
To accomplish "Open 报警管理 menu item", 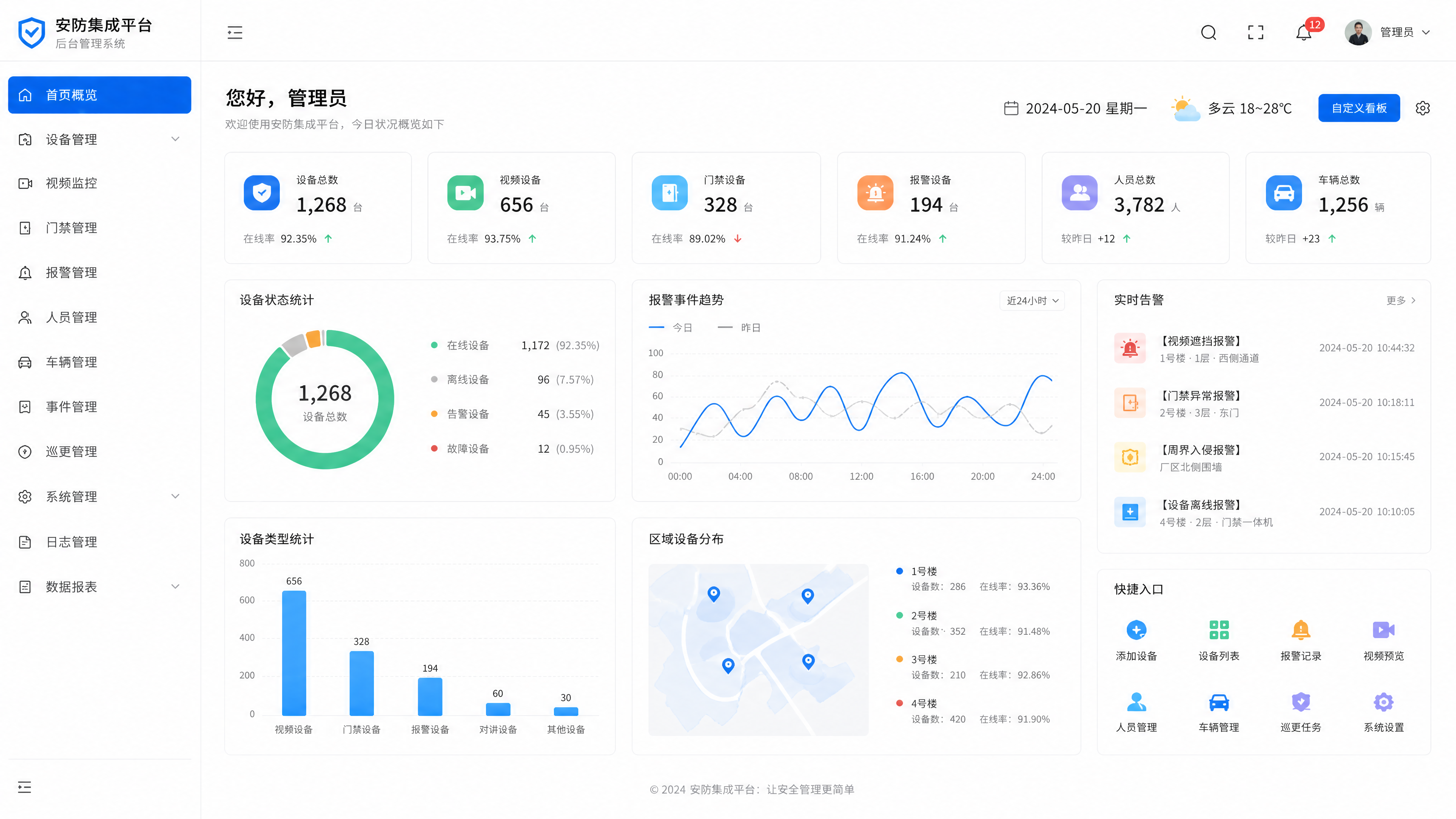I will pos(99,273).
